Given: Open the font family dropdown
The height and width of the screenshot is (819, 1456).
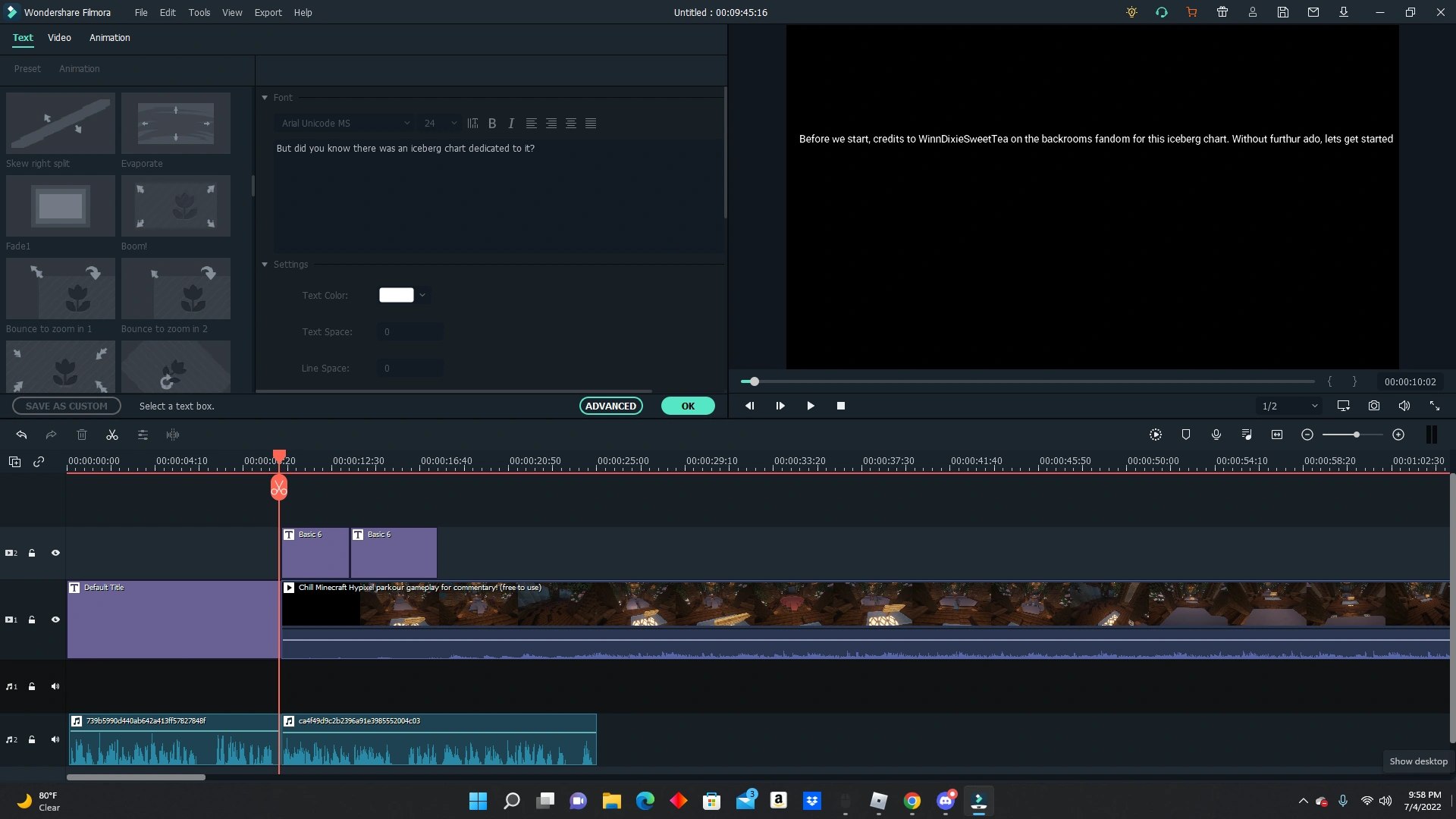Looking at the screenshot, I should 345,123.
